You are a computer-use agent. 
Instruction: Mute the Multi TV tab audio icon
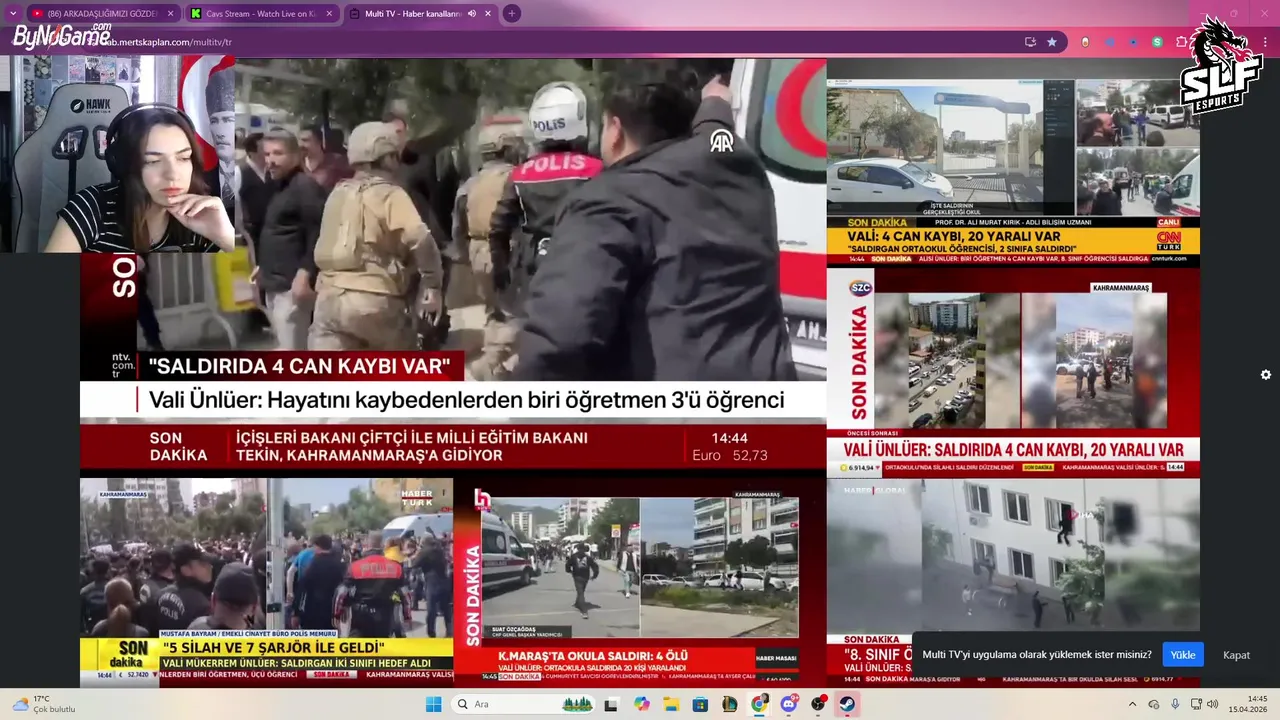click(x=471, y=14)
